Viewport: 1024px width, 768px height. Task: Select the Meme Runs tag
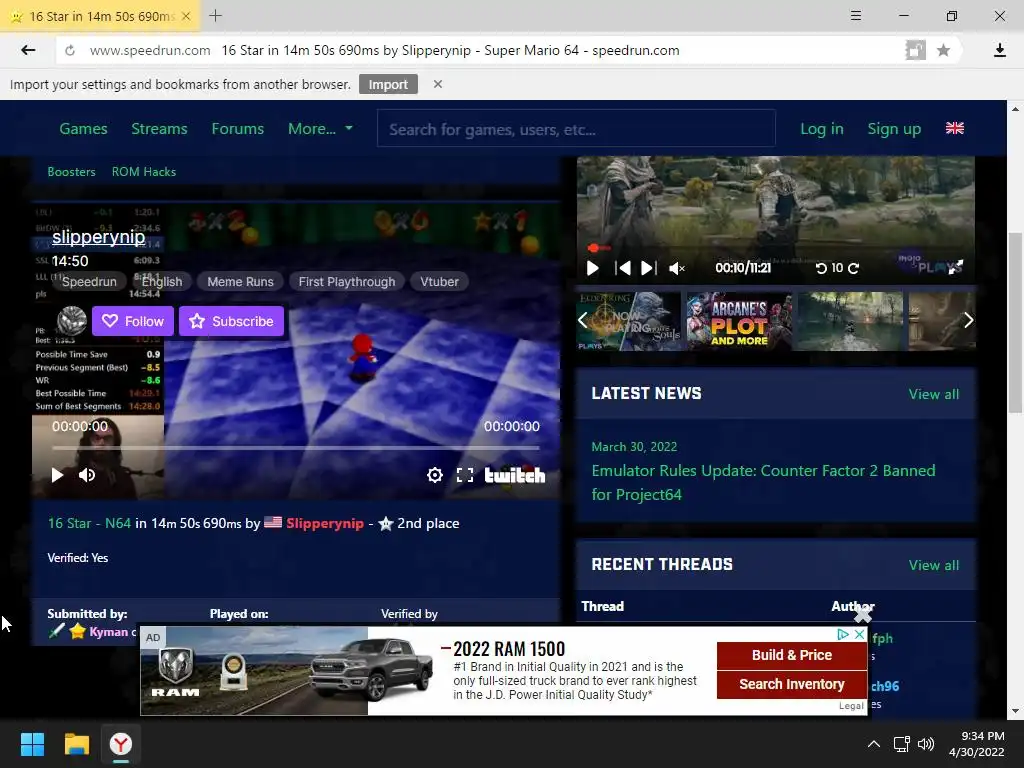pos(240,281)
